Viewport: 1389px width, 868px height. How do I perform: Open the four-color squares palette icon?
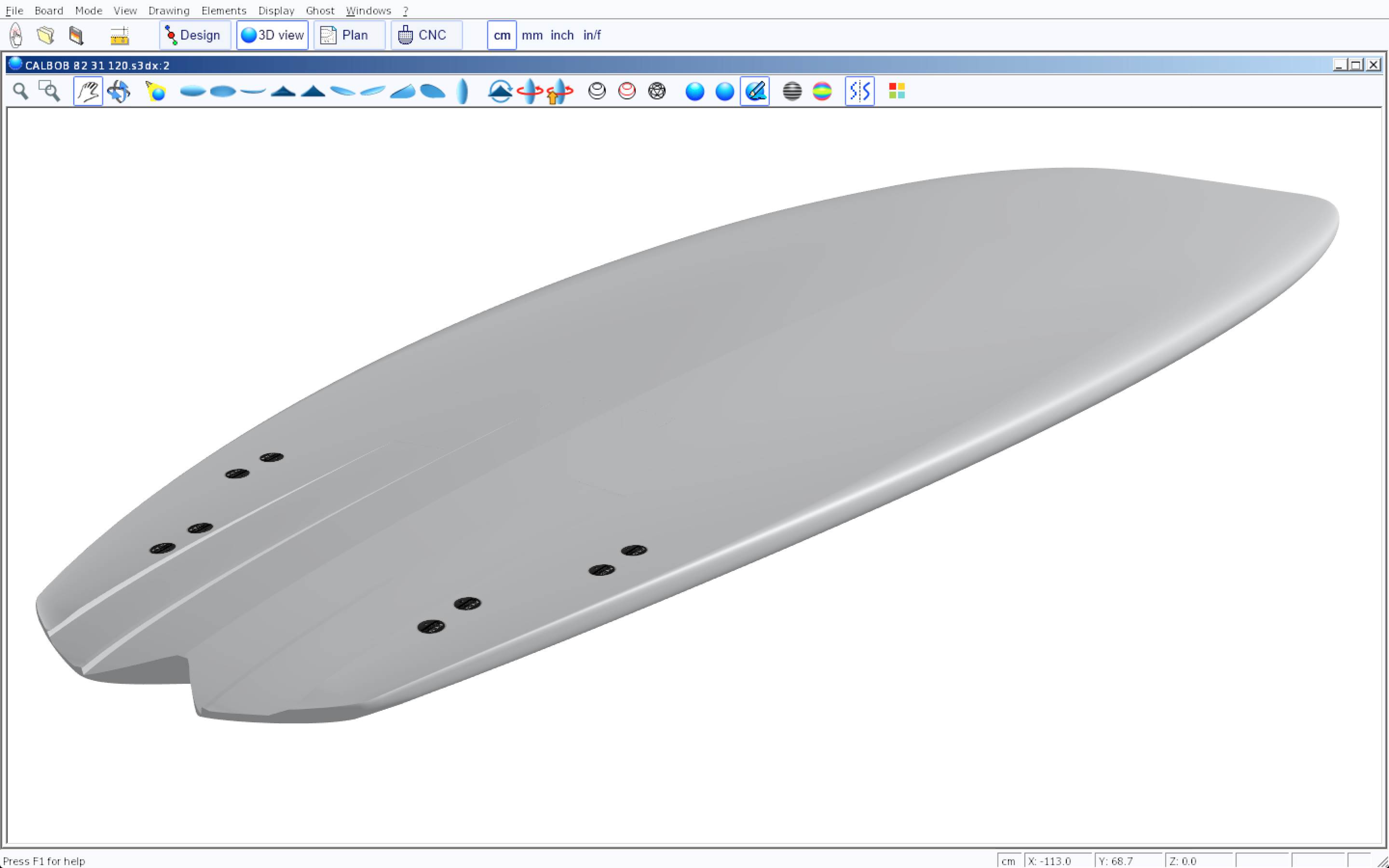[897, 91]
